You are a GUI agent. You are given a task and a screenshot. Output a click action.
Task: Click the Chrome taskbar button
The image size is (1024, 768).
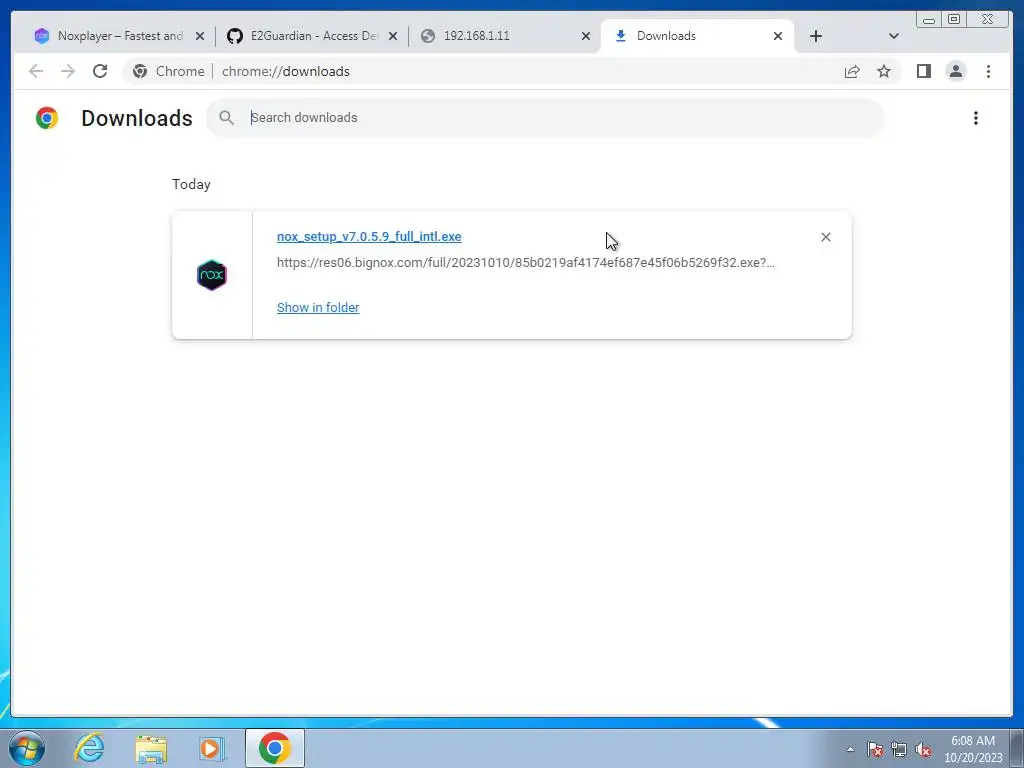tap(275, 748)
